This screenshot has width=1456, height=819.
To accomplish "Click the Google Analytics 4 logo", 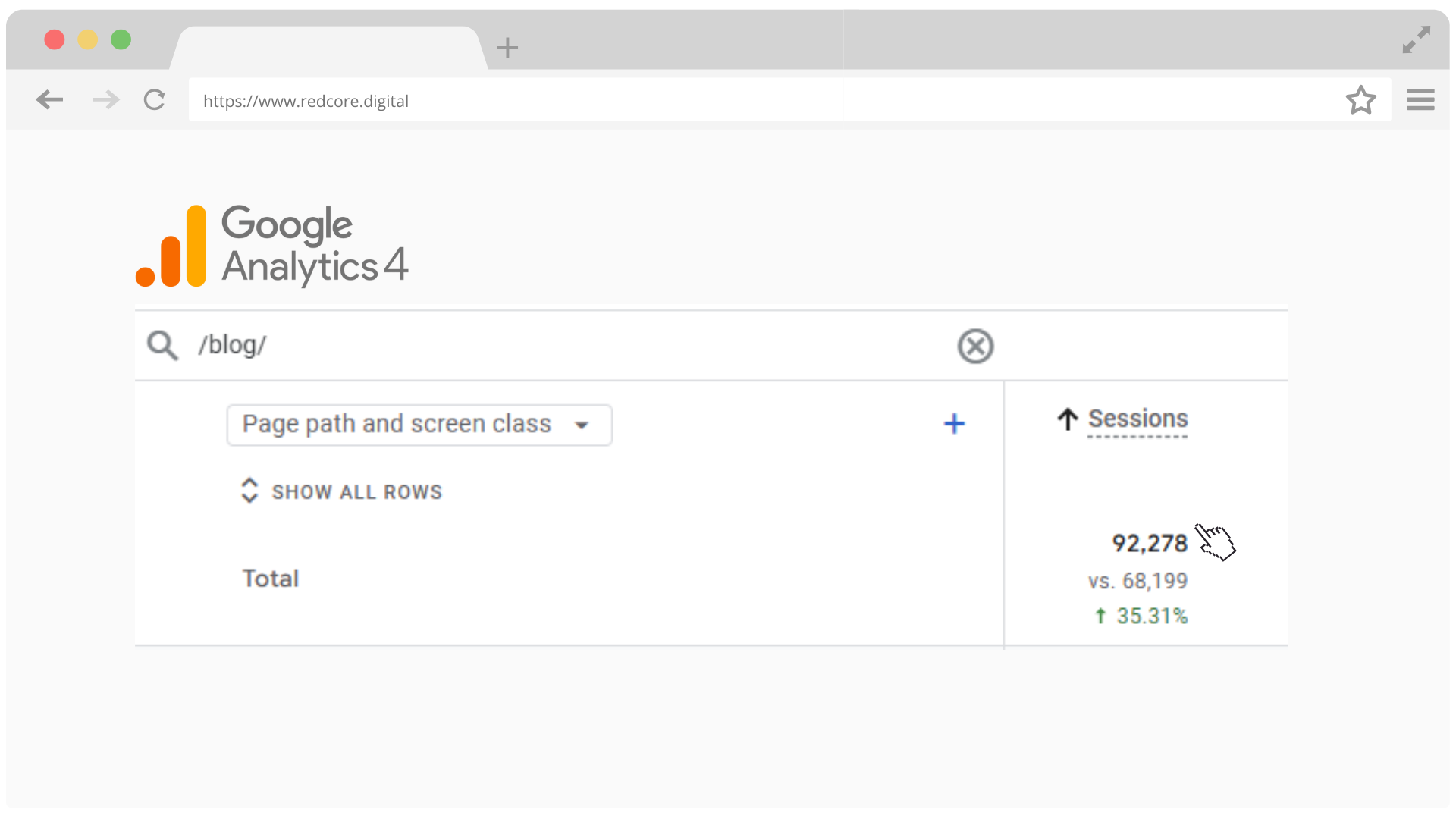I will 272,246.
